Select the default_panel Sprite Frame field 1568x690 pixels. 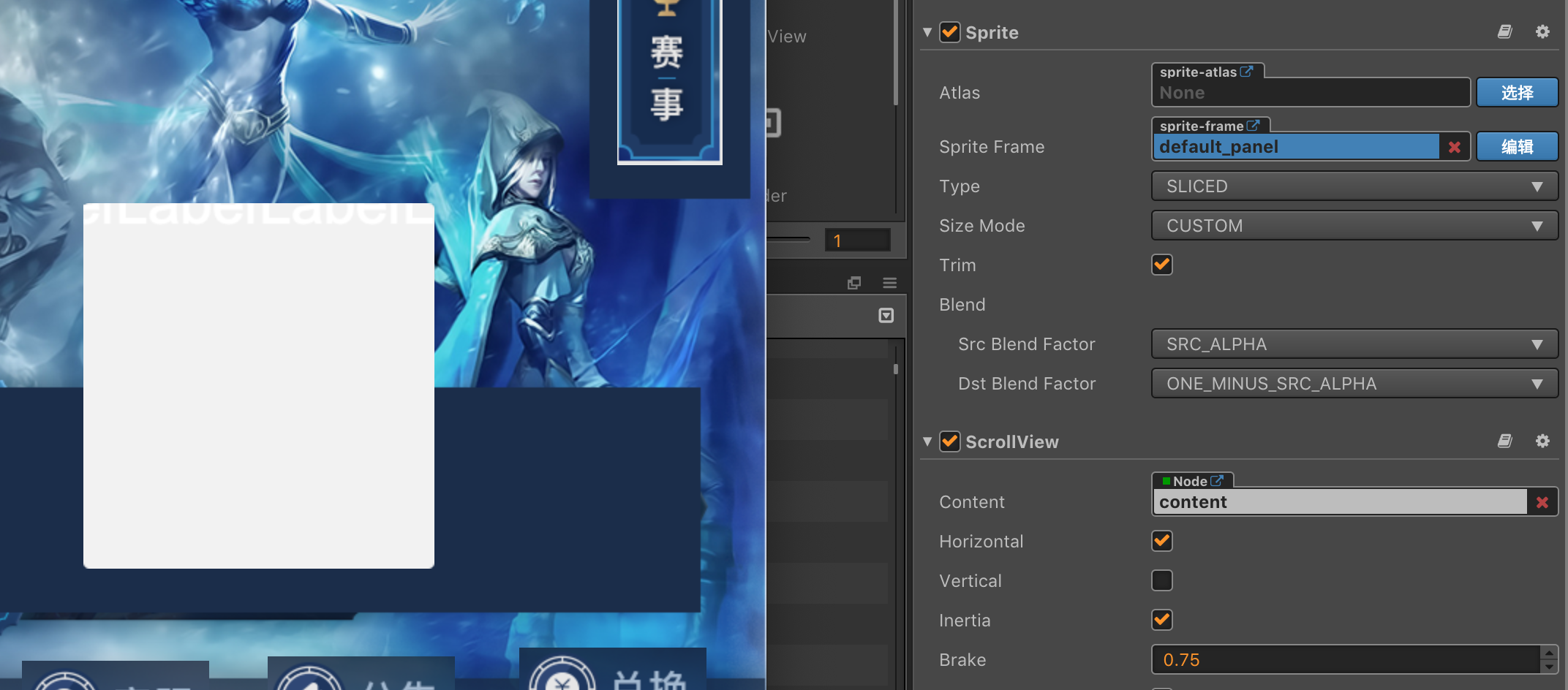(1296, 147)
